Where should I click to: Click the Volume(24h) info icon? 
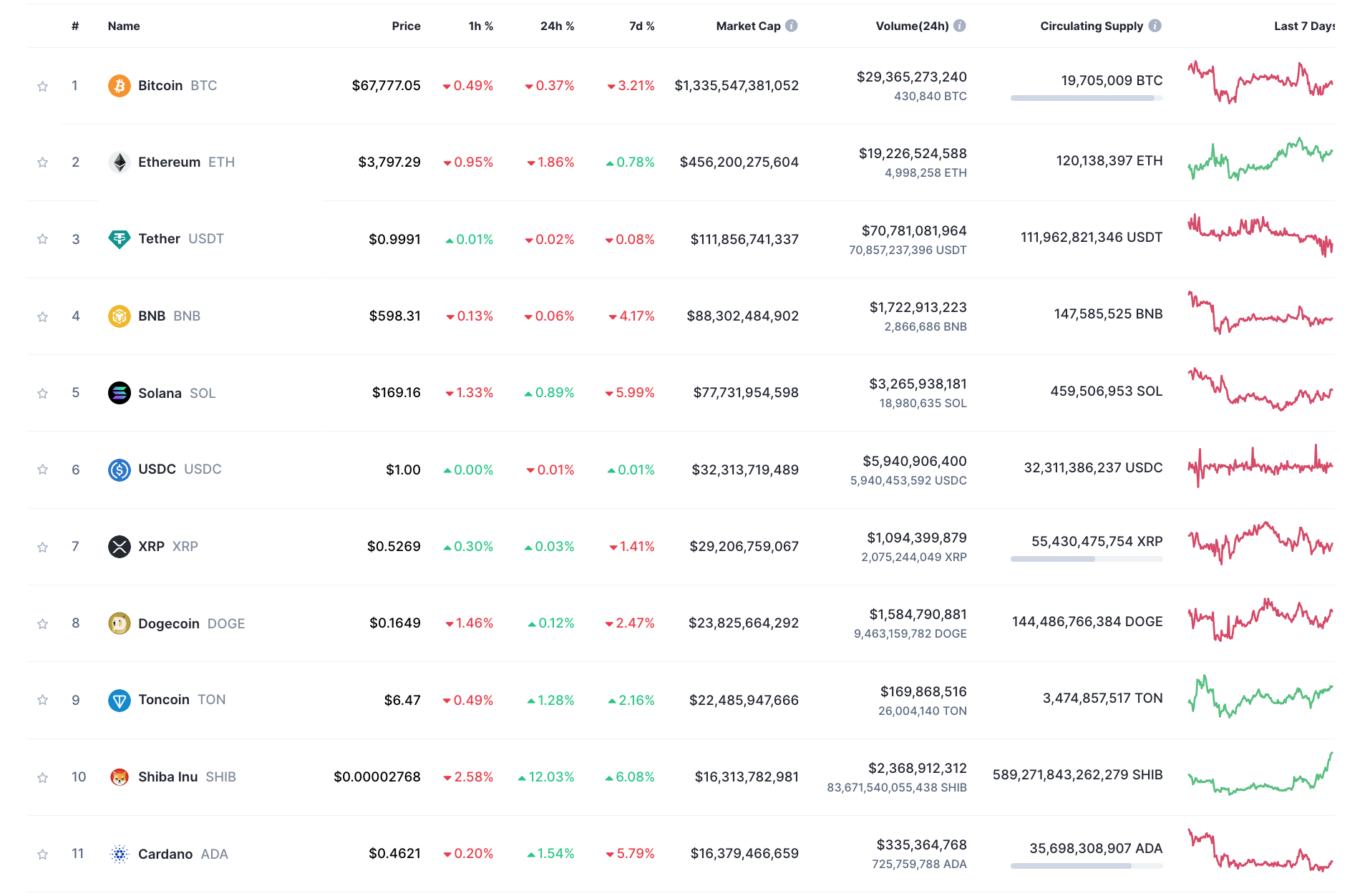[960, 26]
